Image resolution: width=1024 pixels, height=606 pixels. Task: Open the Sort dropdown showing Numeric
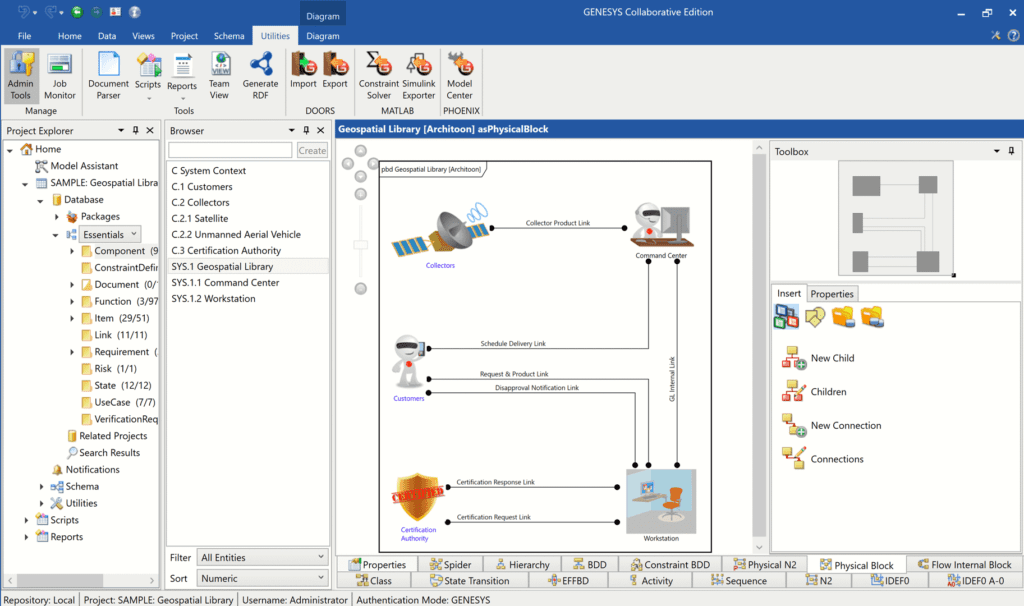262,578
